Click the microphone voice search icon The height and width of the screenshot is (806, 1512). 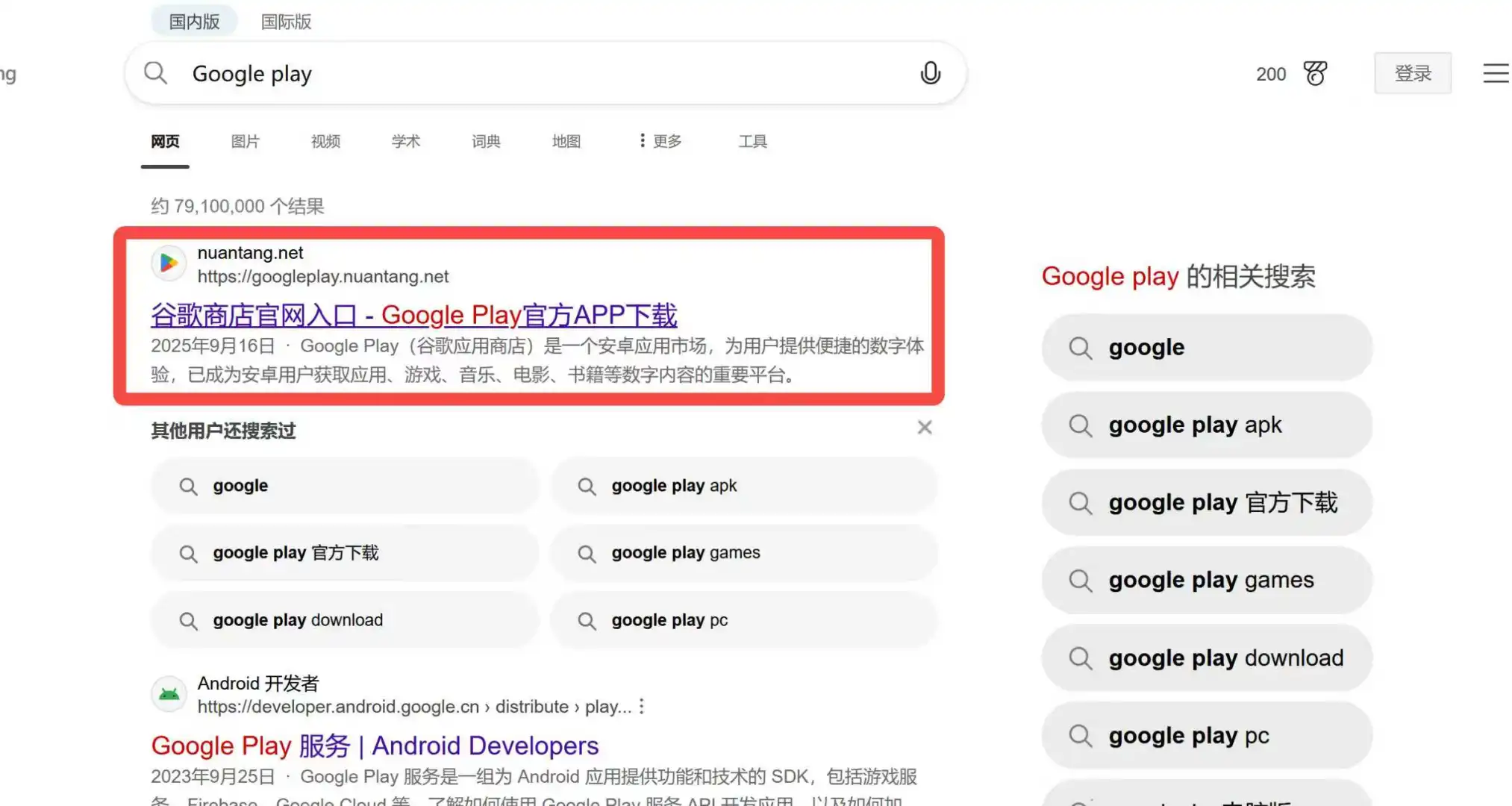(930, 73)
